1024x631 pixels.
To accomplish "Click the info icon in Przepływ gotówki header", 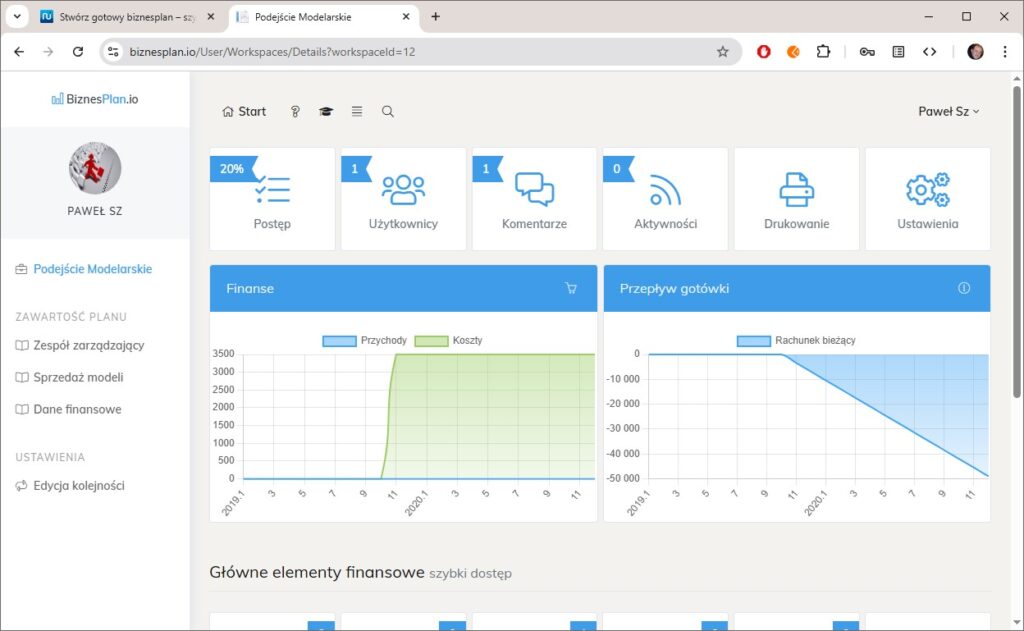I will pyautogui.click(x=964, y=288).
